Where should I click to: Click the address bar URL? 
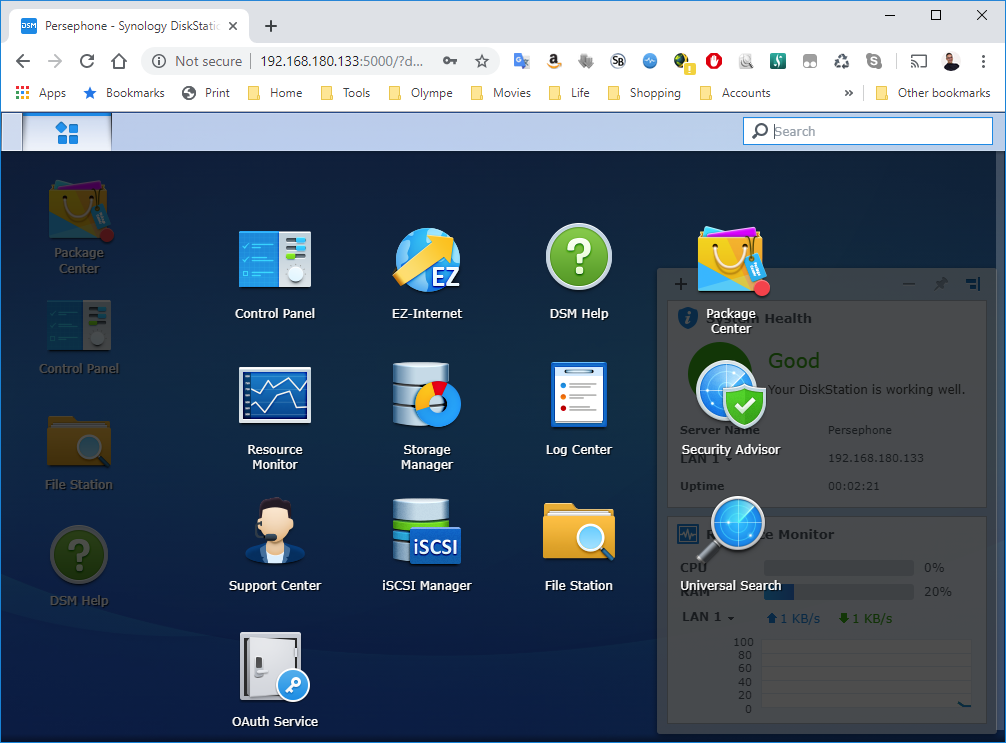pyautogui.click(x=341, y=61)
